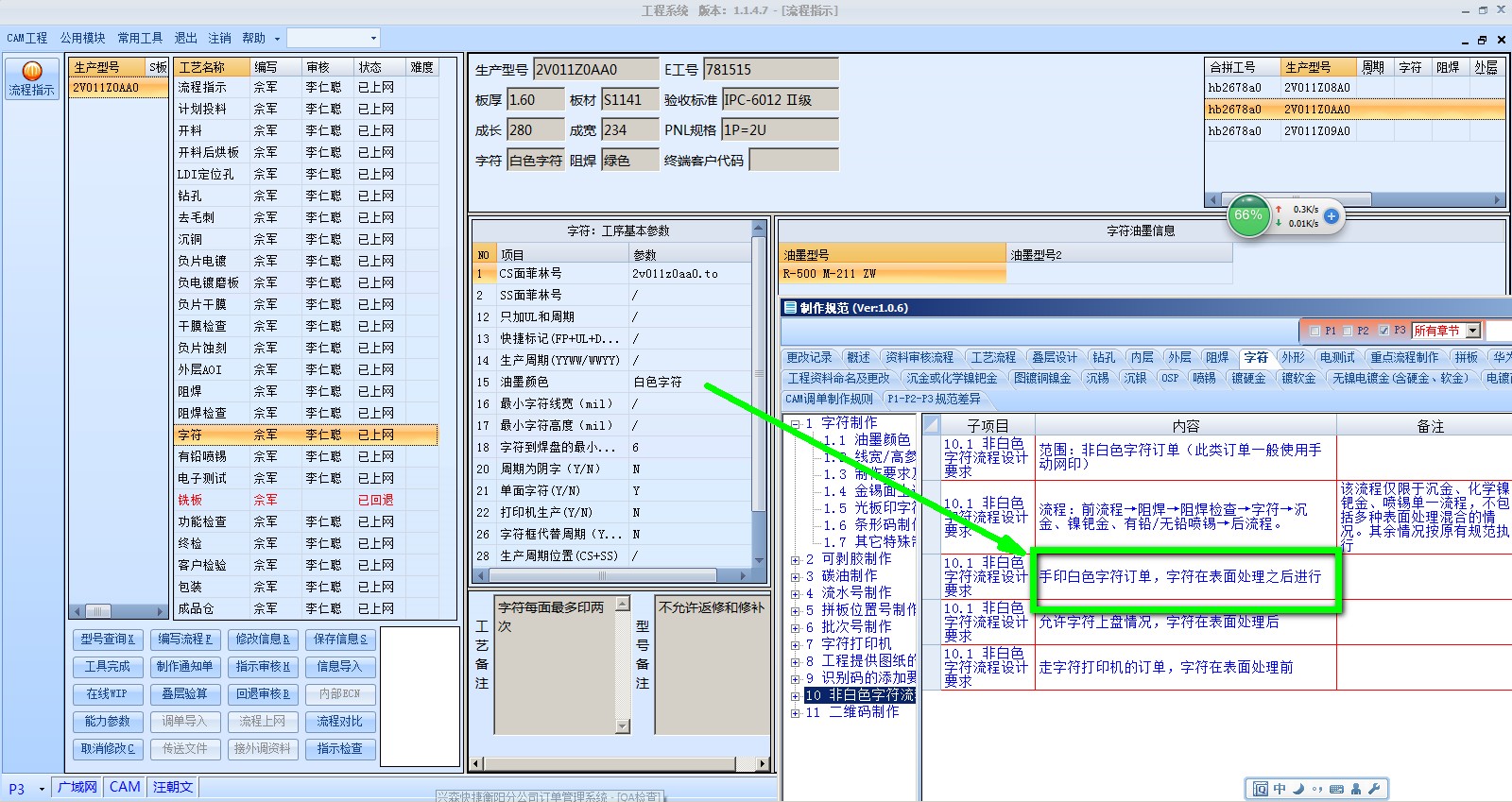Viewport: 1512px width, 802px height.
Task: Click the 叠层验算 button
Action: tap(185, 694)
